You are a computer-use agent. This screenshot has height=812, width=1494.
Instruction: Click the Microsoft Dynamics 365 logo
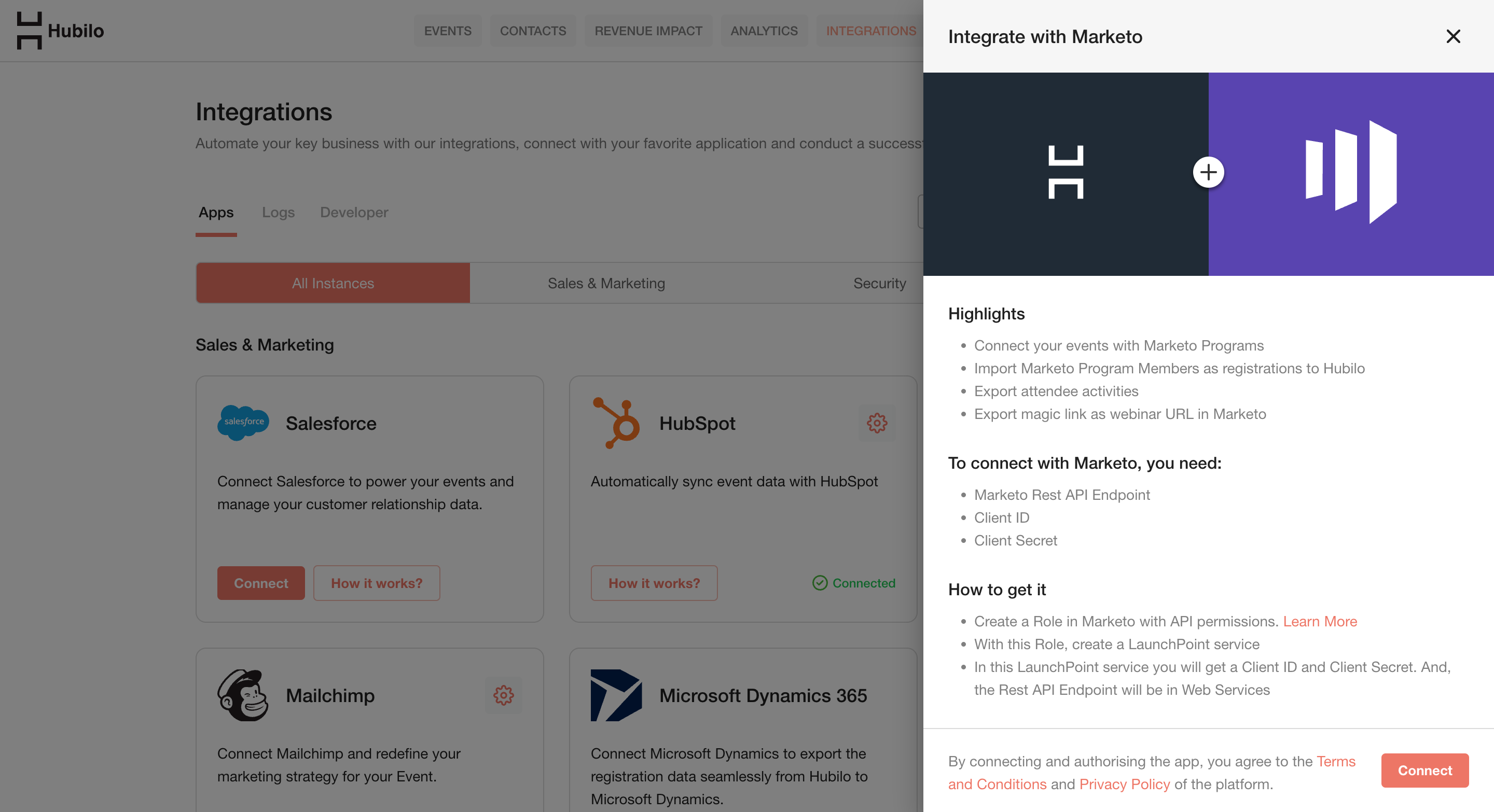click(x=616, y=695)
